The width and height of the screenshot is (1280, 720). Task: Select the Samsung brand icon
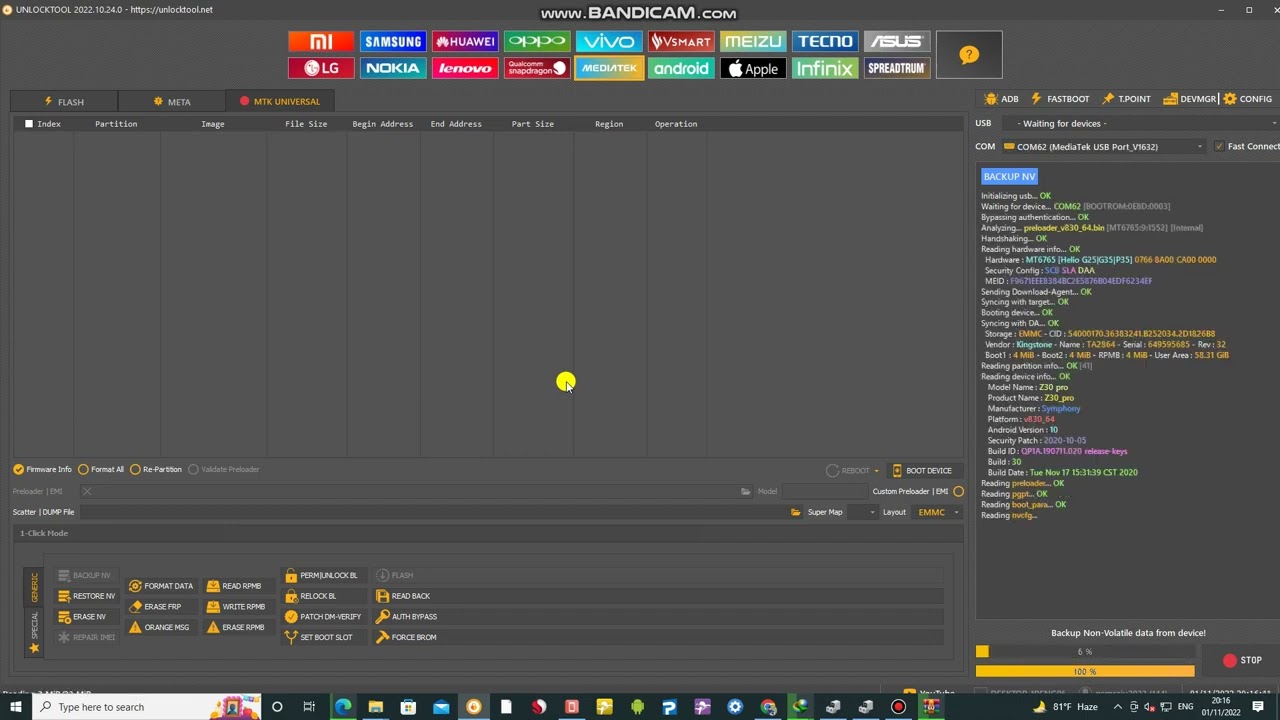393,41
